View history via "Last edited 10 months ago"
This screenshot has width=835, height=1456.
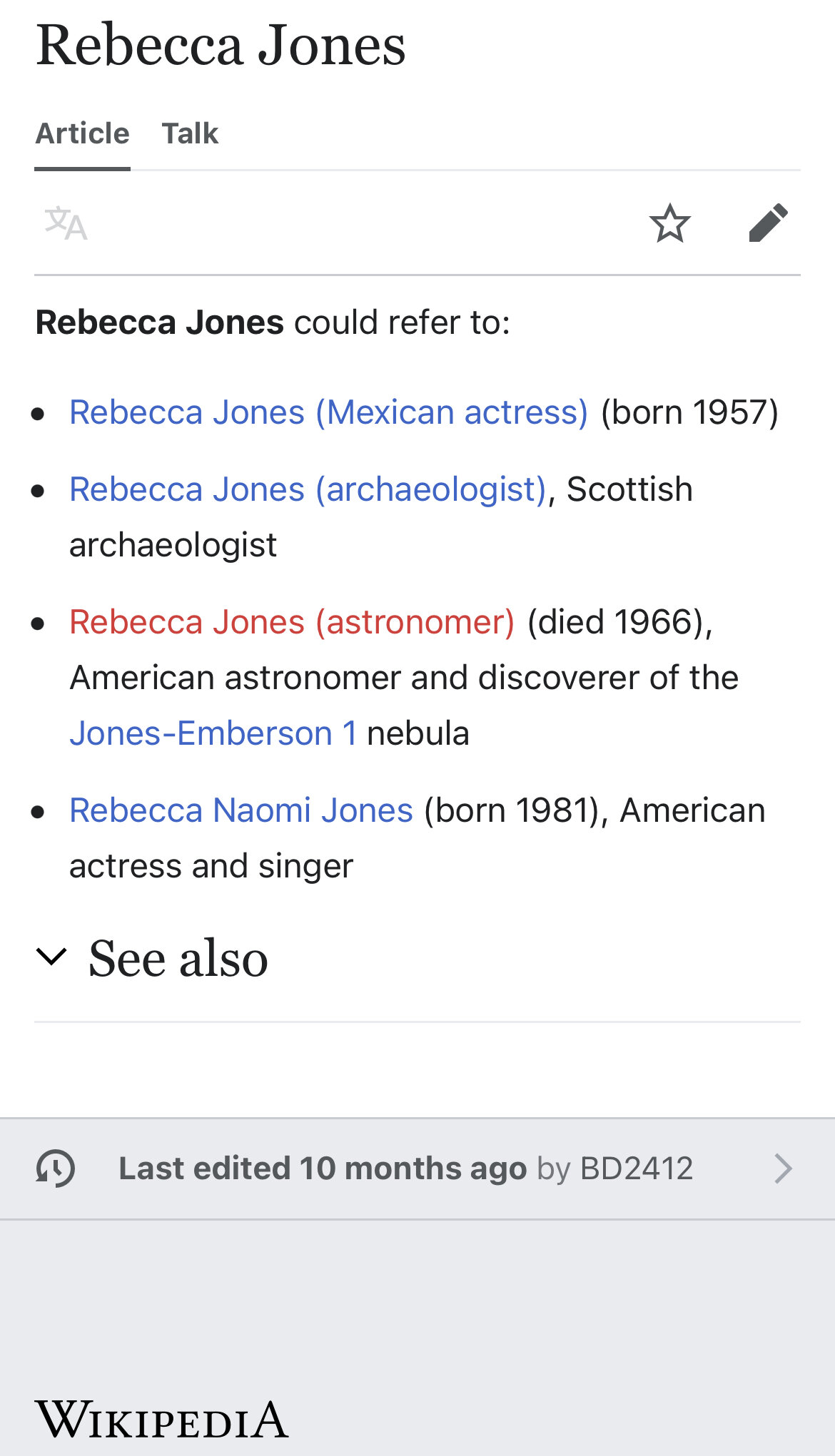point(323,1169)
